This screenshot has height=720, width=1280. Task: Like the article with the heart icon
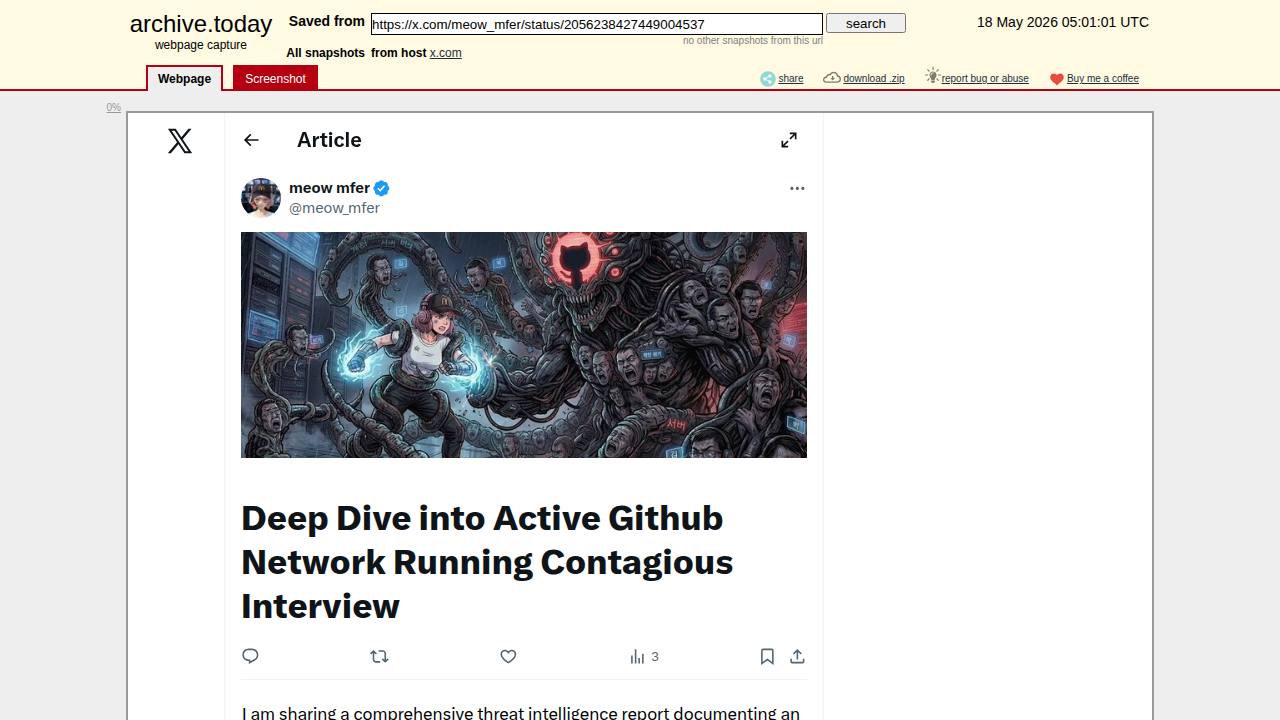[508, 656]
